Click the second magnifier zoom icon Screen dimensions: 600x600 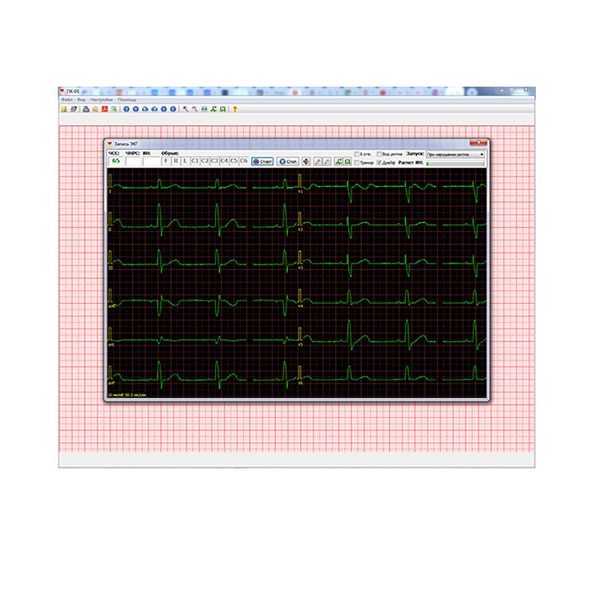195,109
